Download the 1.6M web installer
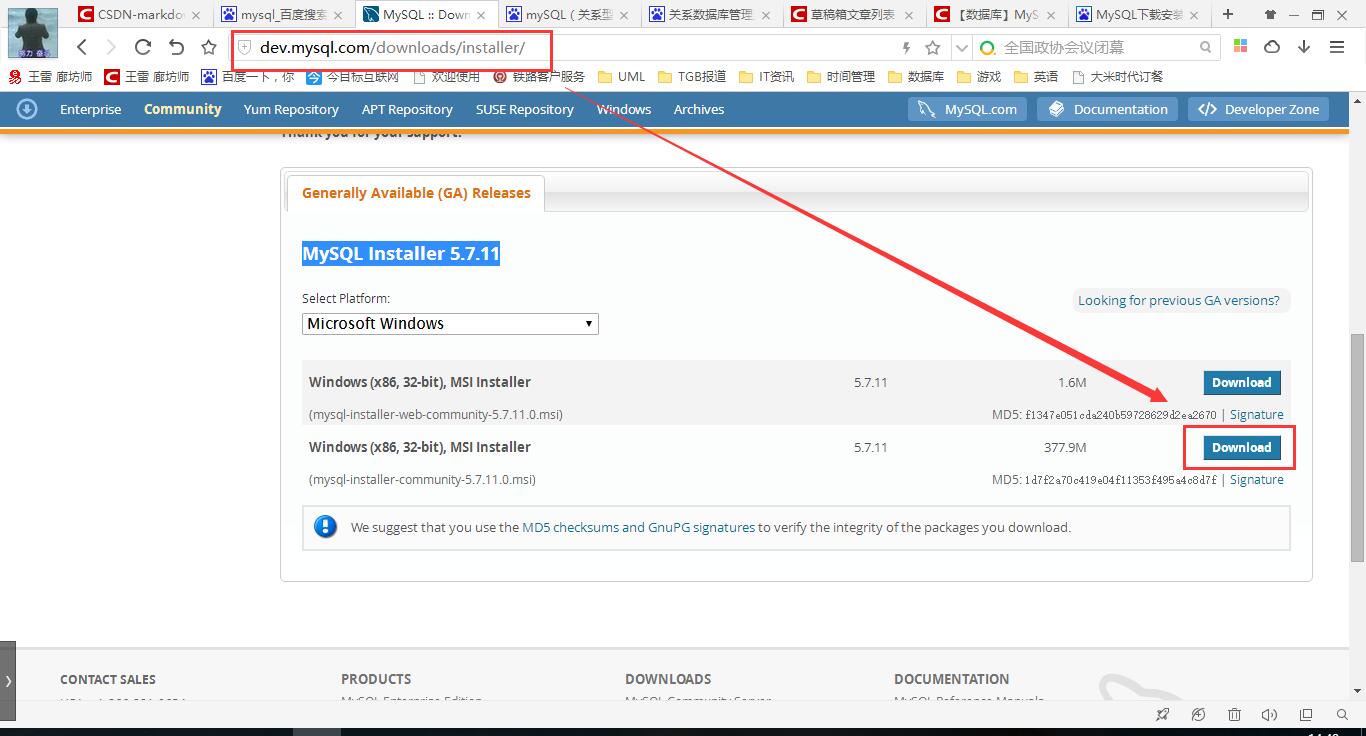 1242,382
